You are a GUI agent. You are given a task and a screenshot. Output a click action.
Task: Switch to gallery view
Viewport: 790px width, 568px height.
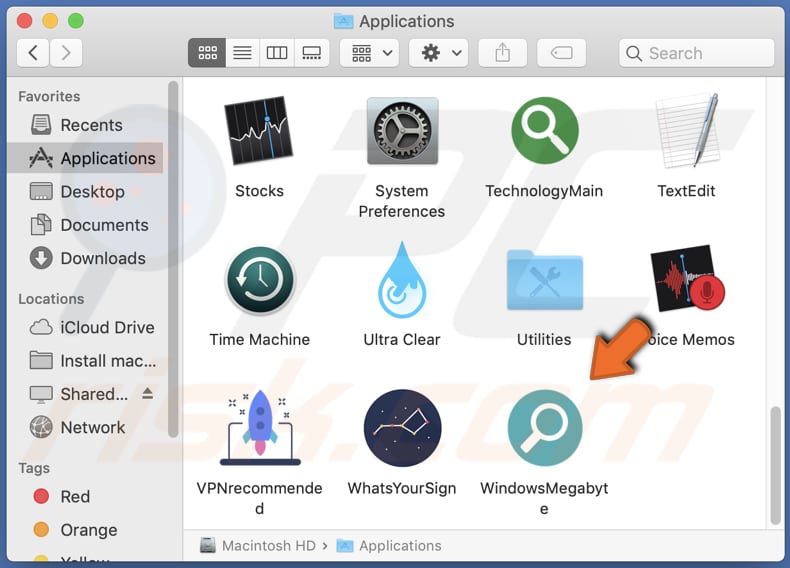tap(311, 52)
